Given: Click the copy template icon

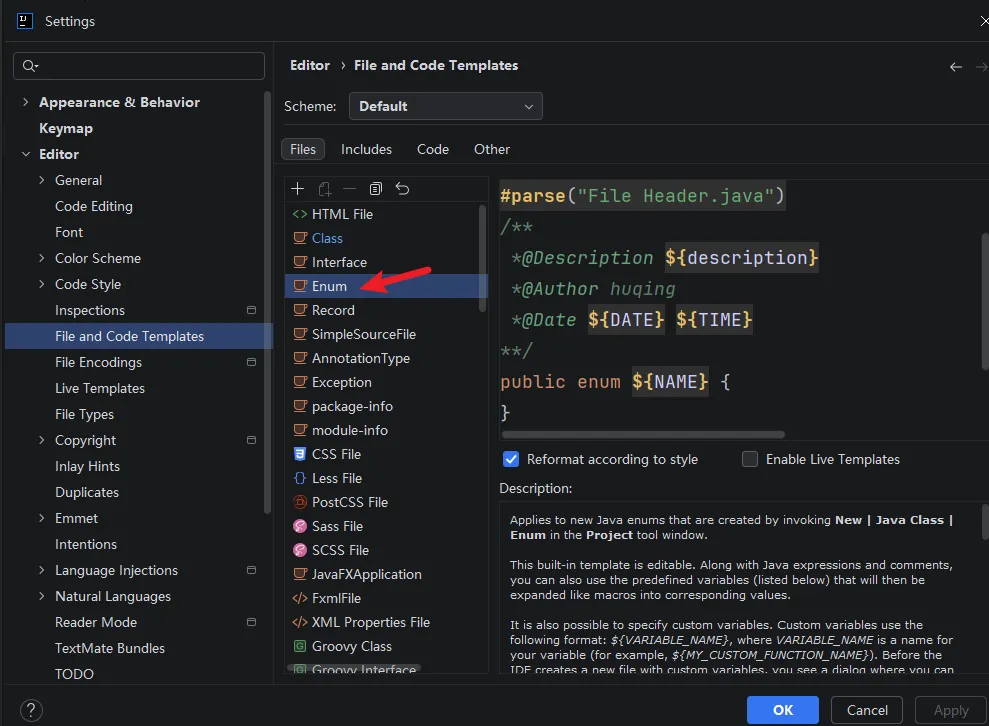Looking at the screenshot, I should [376, 189].
